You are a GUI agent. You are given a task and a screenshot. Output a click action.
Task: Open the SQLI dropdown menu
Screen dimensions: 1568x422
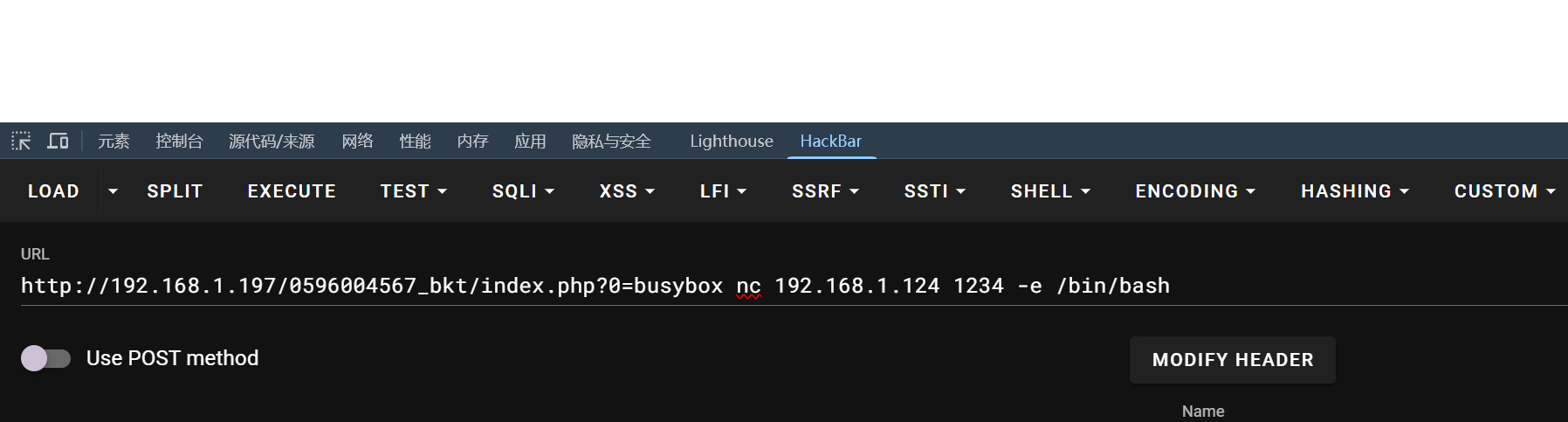523,191
